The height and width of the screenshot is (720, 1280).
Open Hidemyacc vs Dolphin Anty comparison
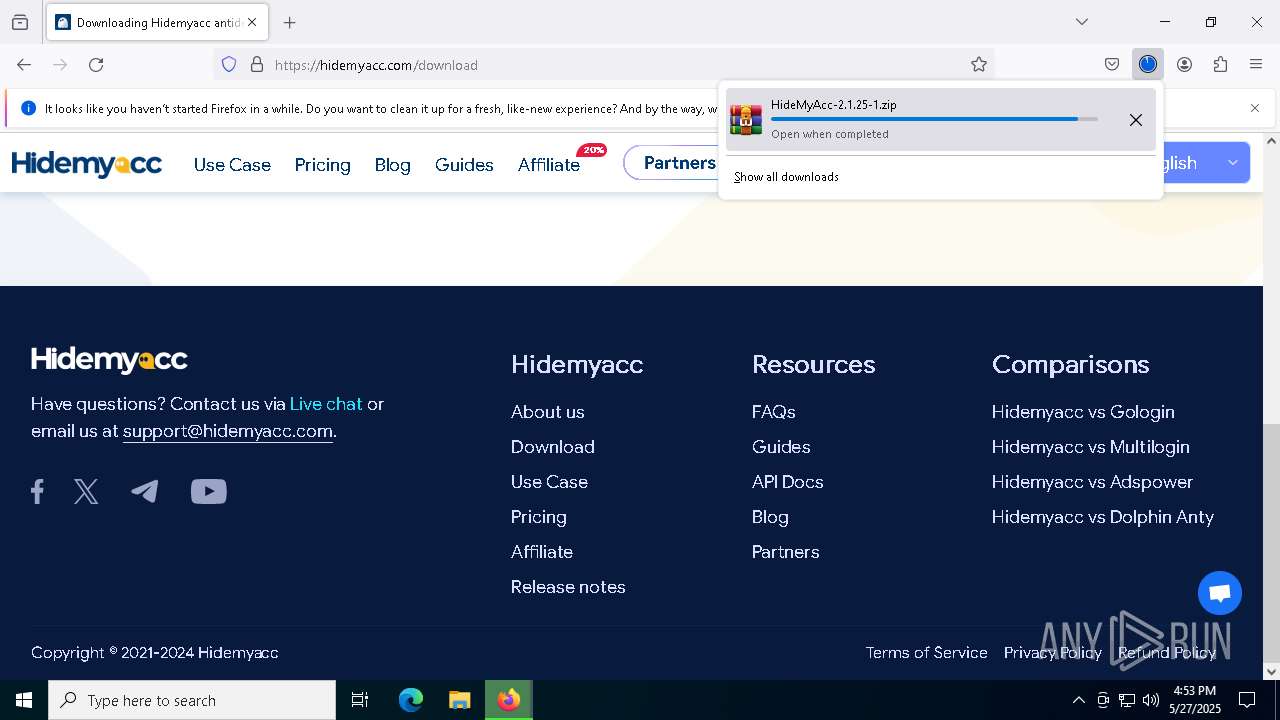tap(1103, 517)
